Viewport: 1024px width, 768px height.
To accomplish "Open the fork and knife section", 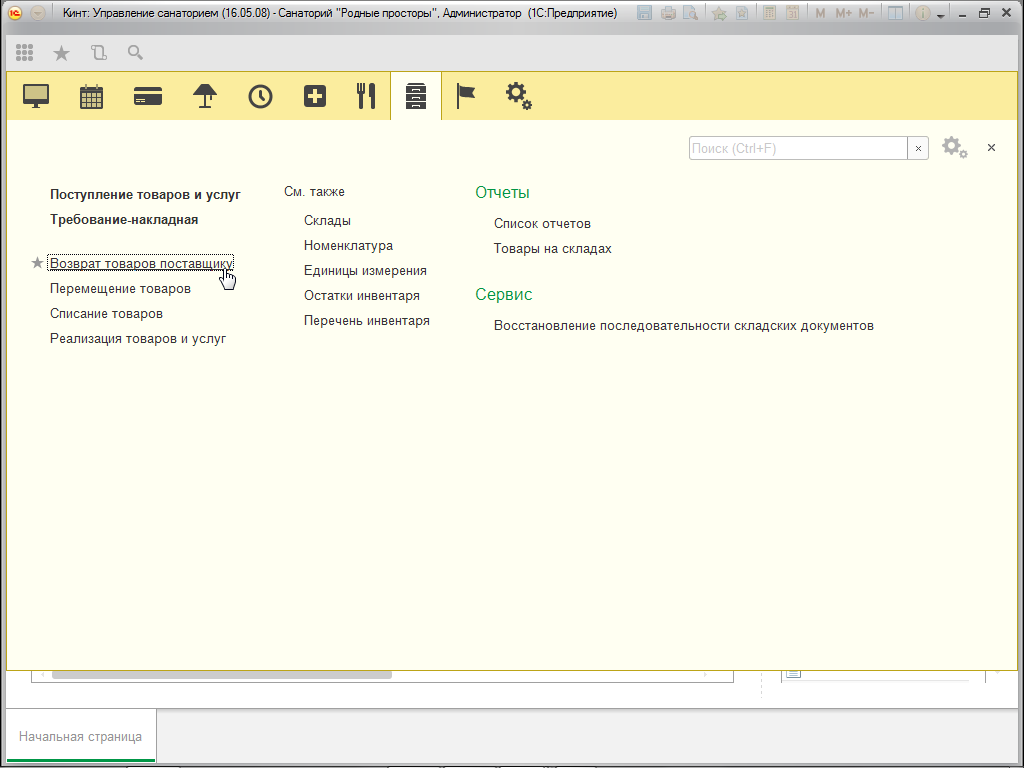I will click(366, 96).
